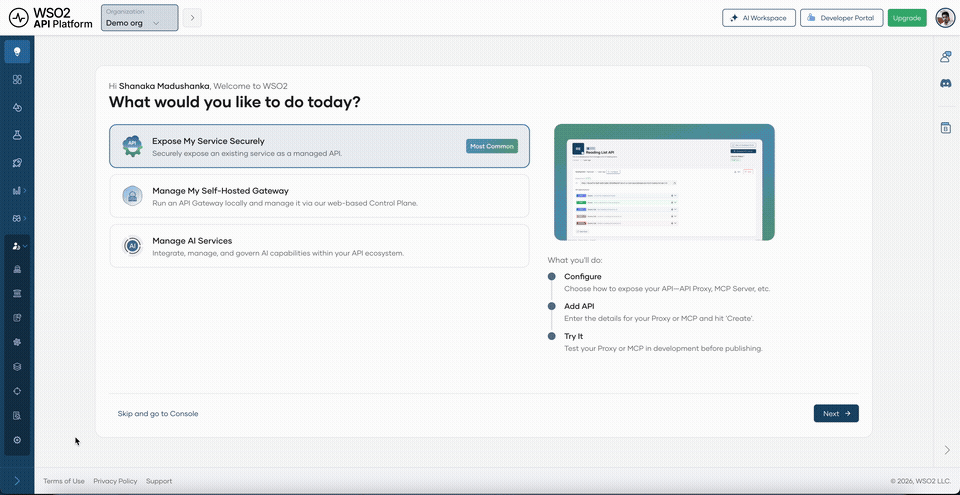Screen dimensions: 960x495
Task: Collapse the people admin sidebar section arrow
Action: (x=25, y=246)
